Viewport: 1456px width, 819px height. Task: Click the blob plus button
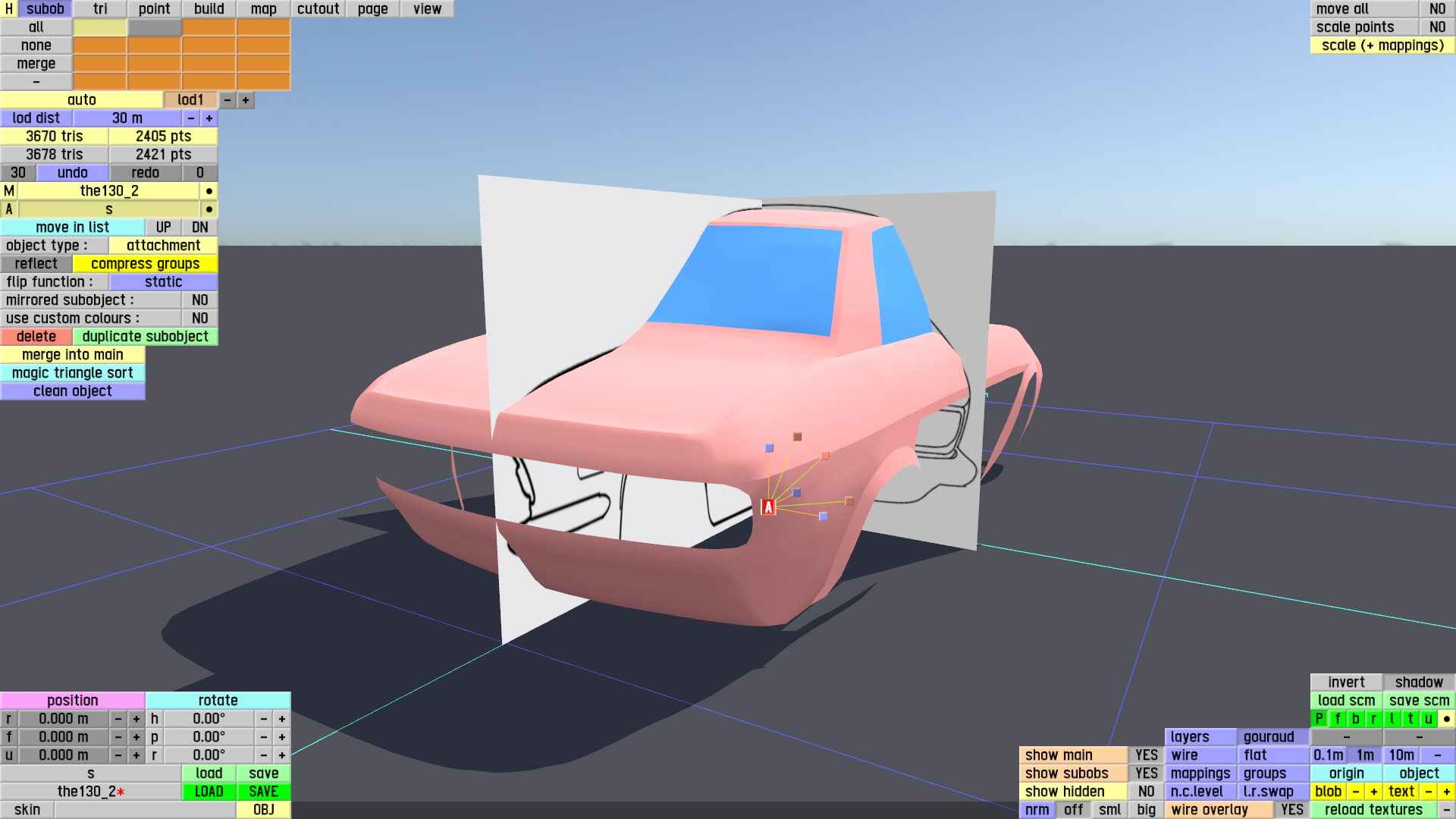[x=1373, y=792]
